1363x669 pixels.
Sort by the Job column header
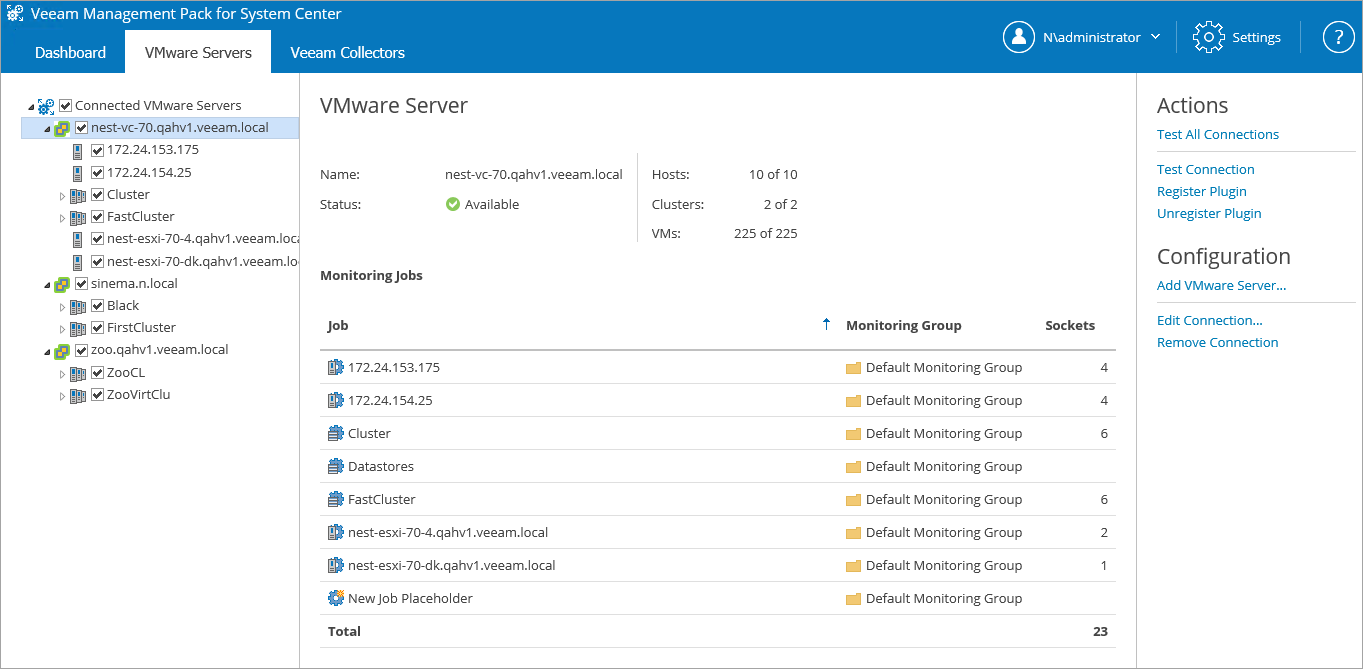[338, 325]
